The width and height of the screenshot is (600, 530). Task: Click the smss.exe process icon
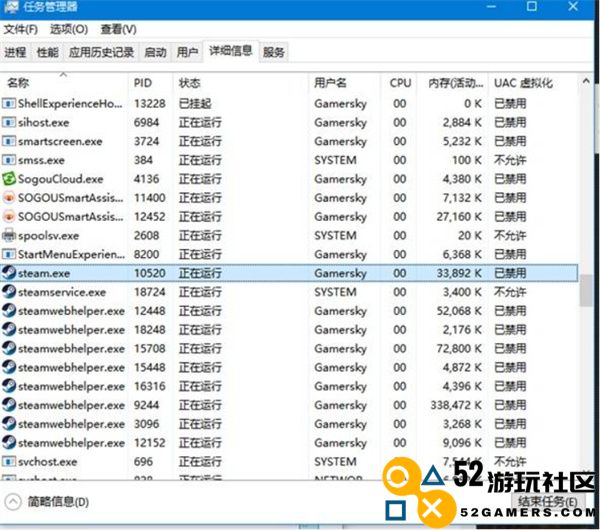[9, 160]
